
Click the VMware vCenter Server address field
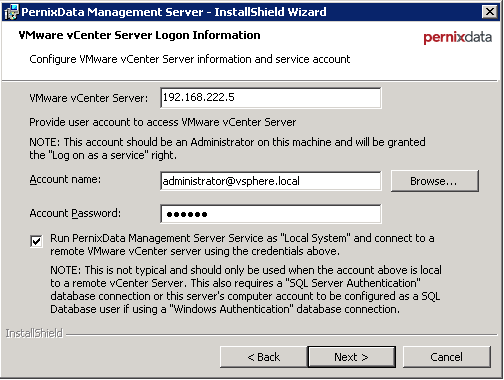point(271,98)
